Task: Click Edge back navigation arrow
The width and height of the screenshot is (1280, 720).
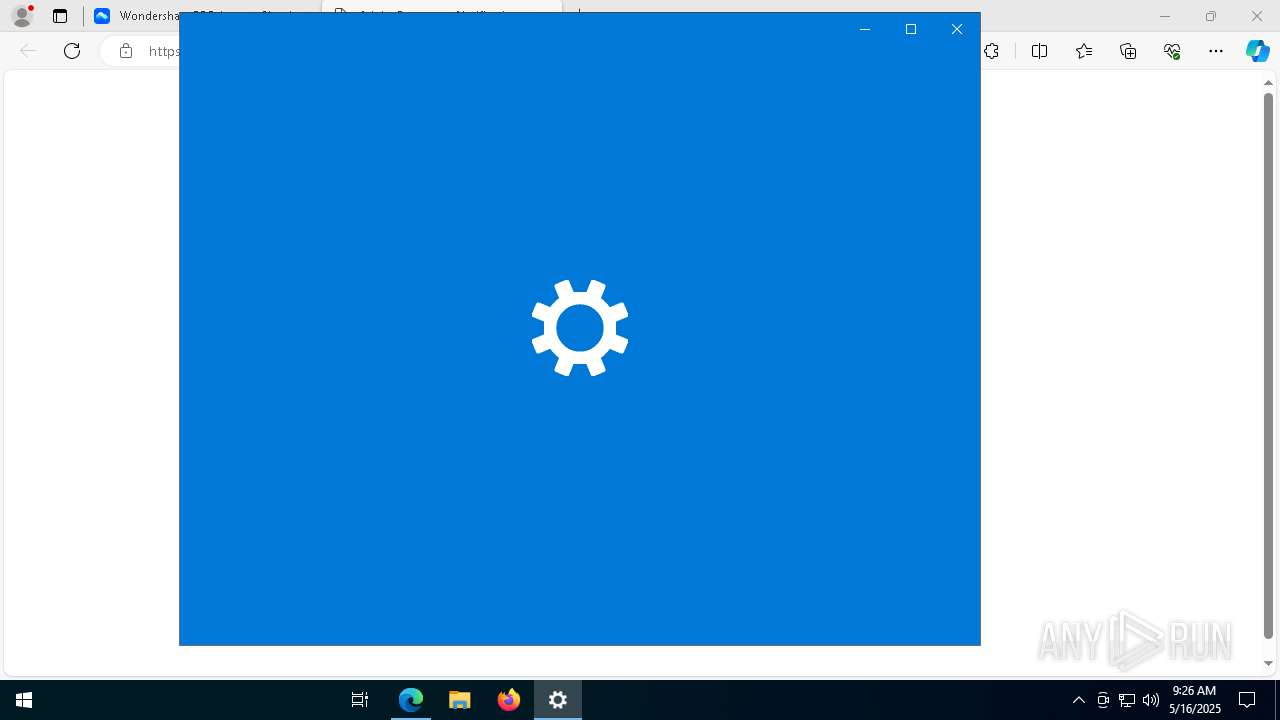Action: click(28, 51)
